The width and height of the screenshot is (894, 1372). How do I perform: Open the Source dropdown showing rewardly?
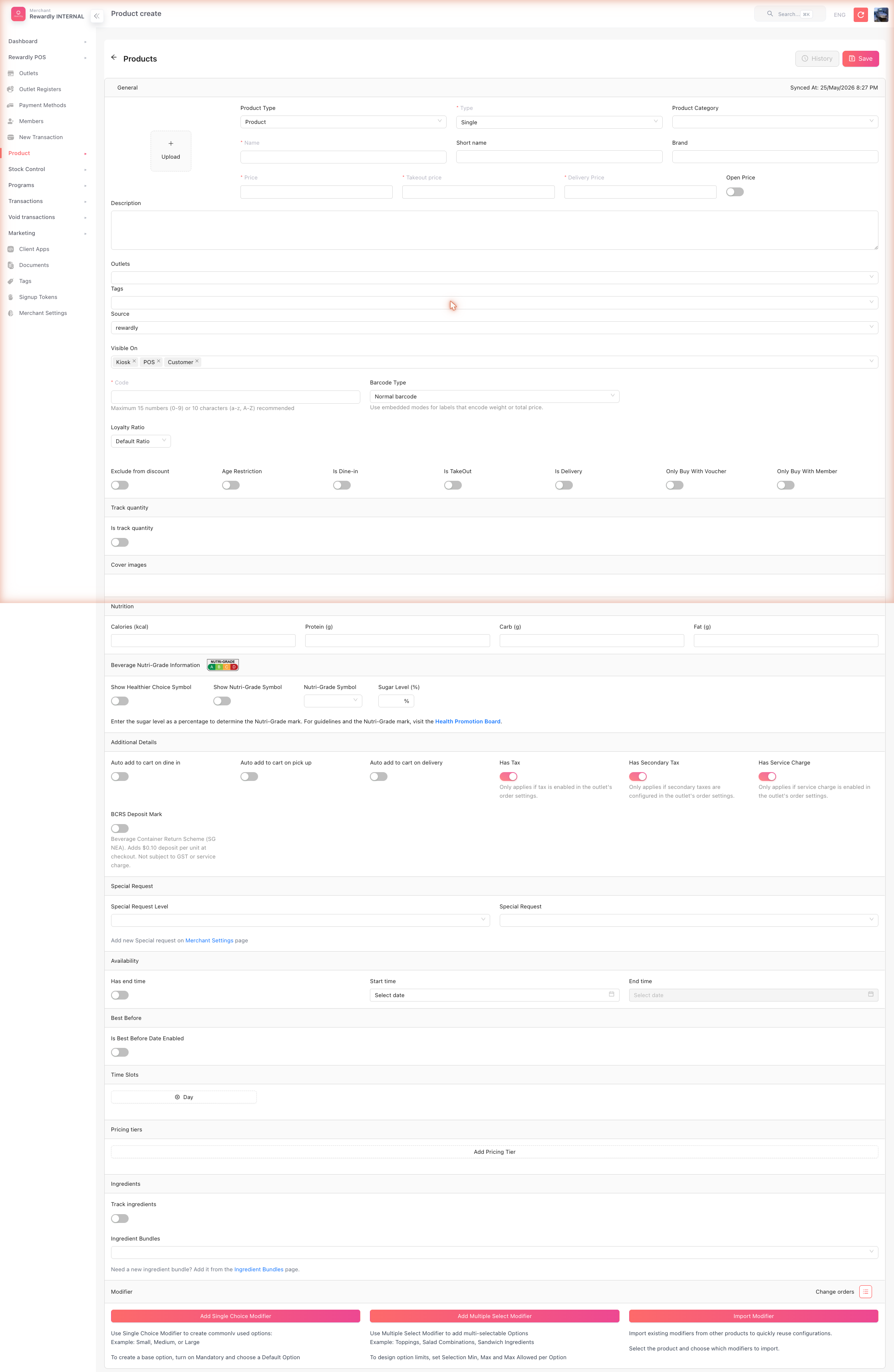pyautogui.click(x=494, y=327)
